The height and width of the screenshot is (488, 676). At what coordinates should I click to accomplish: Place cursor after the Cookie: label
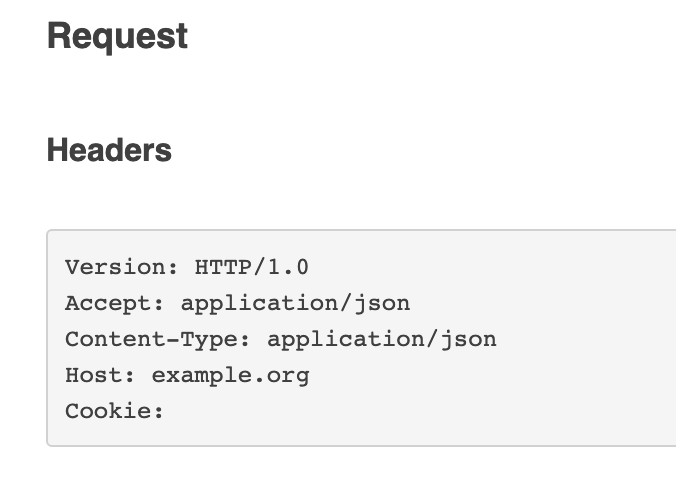click(169, 411)
